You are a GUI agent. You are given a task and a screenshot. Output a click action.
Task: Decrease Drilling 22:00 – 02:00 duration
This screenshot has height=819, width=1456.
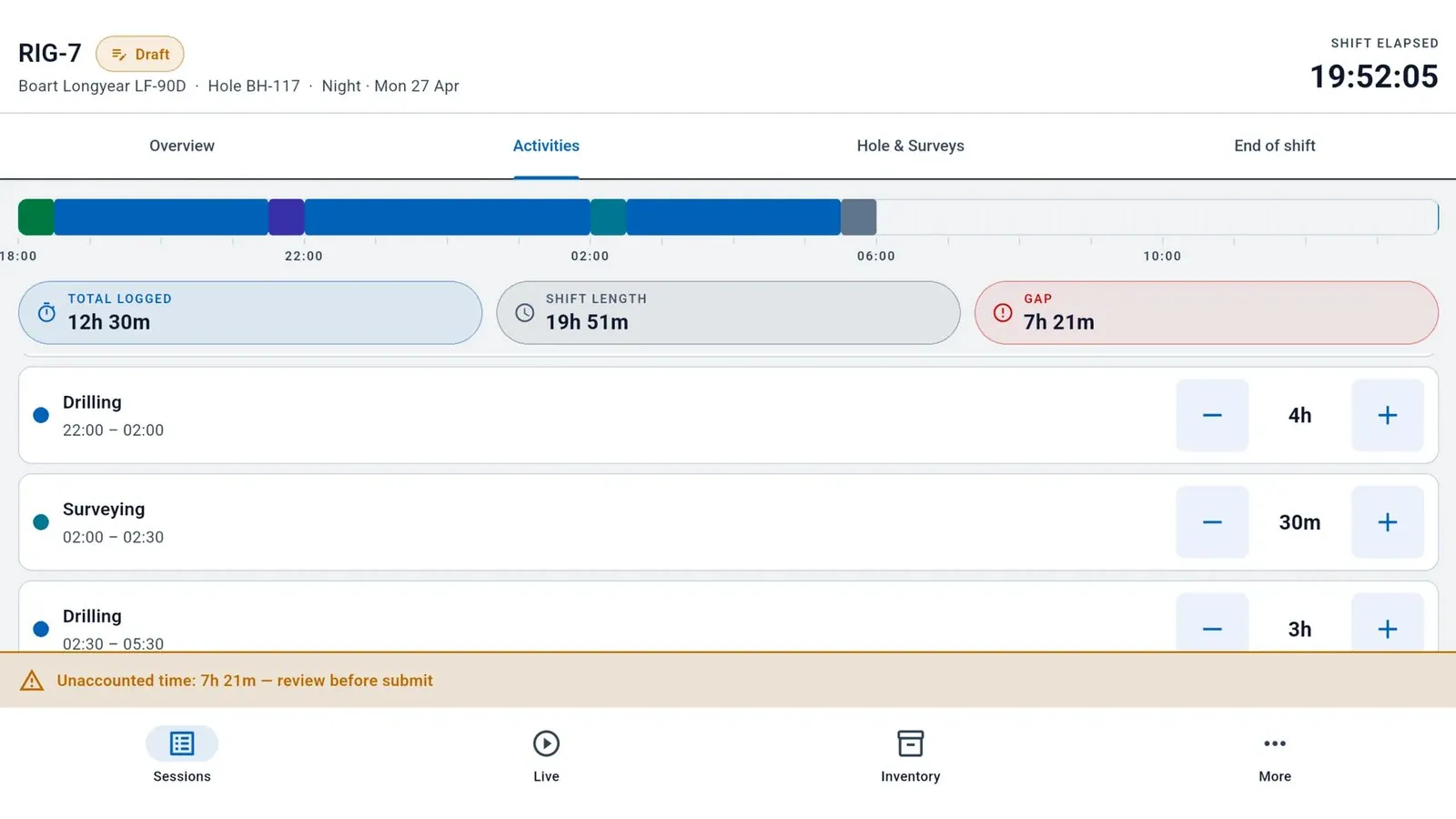pos(1212,415)
